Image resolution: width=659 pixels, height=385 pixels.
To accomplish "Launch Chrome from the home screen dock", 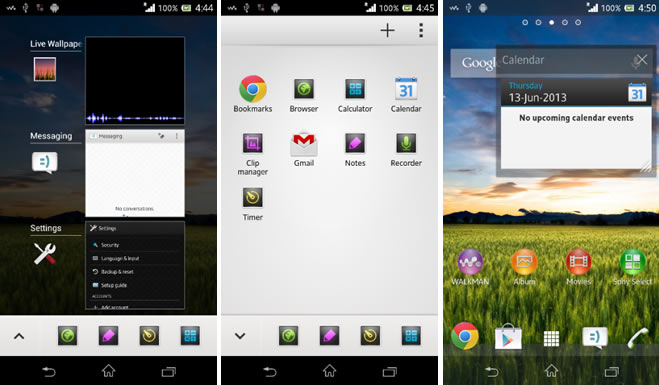I will click(465, 336).
